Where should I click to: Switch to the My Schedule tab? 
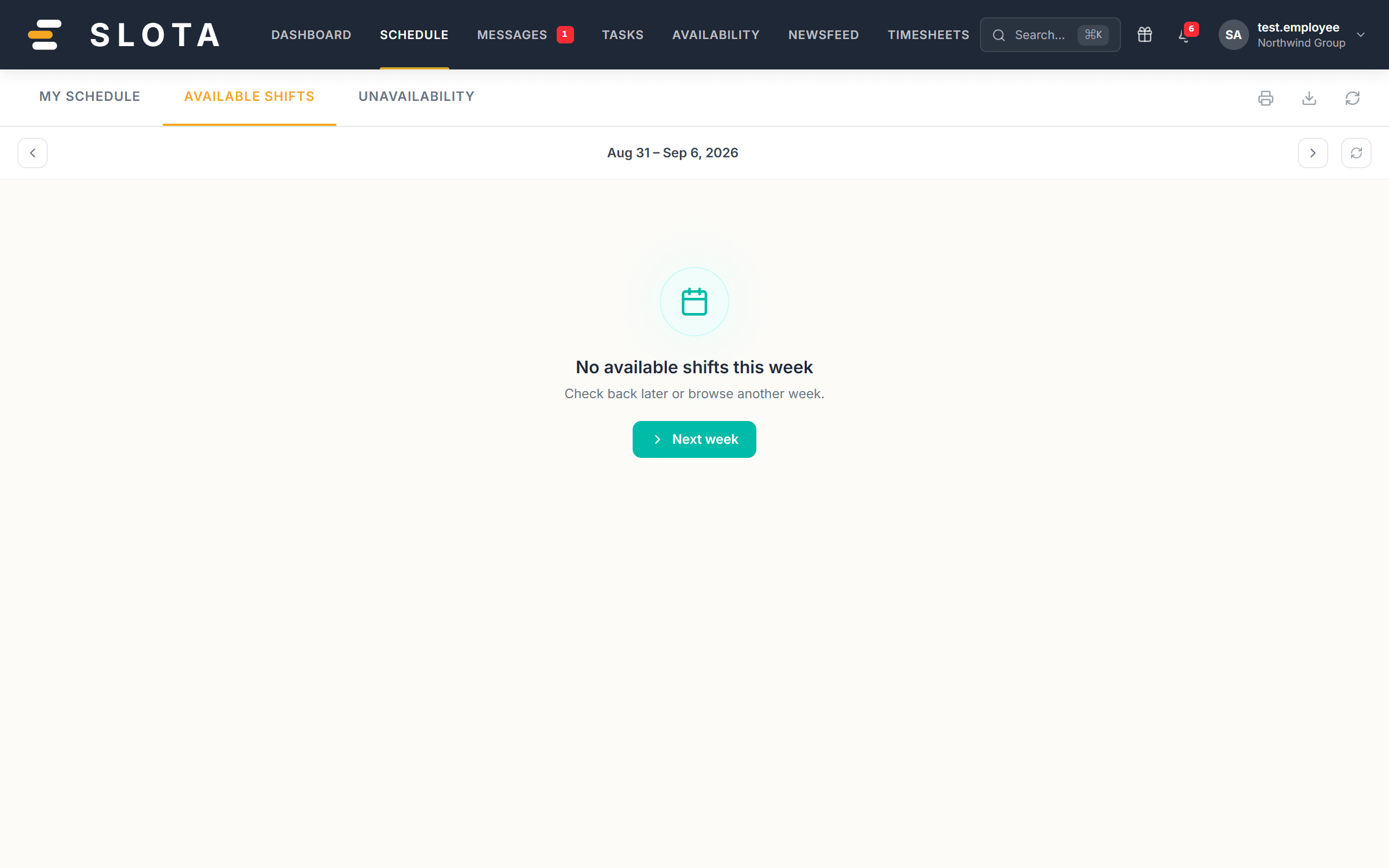tap(90, 97)
